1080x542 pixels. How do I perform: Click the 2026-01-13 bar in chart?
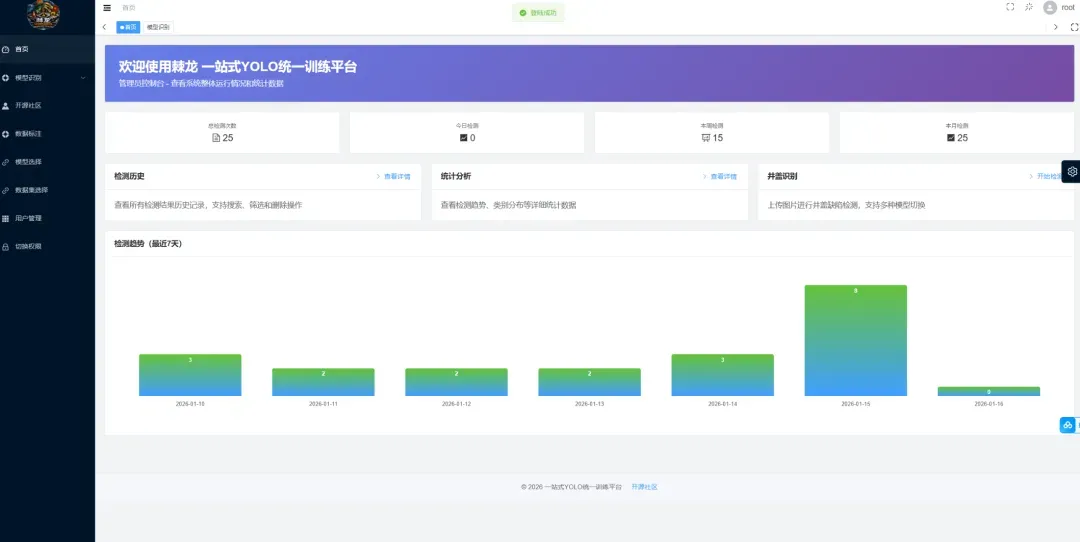[590, 382]
